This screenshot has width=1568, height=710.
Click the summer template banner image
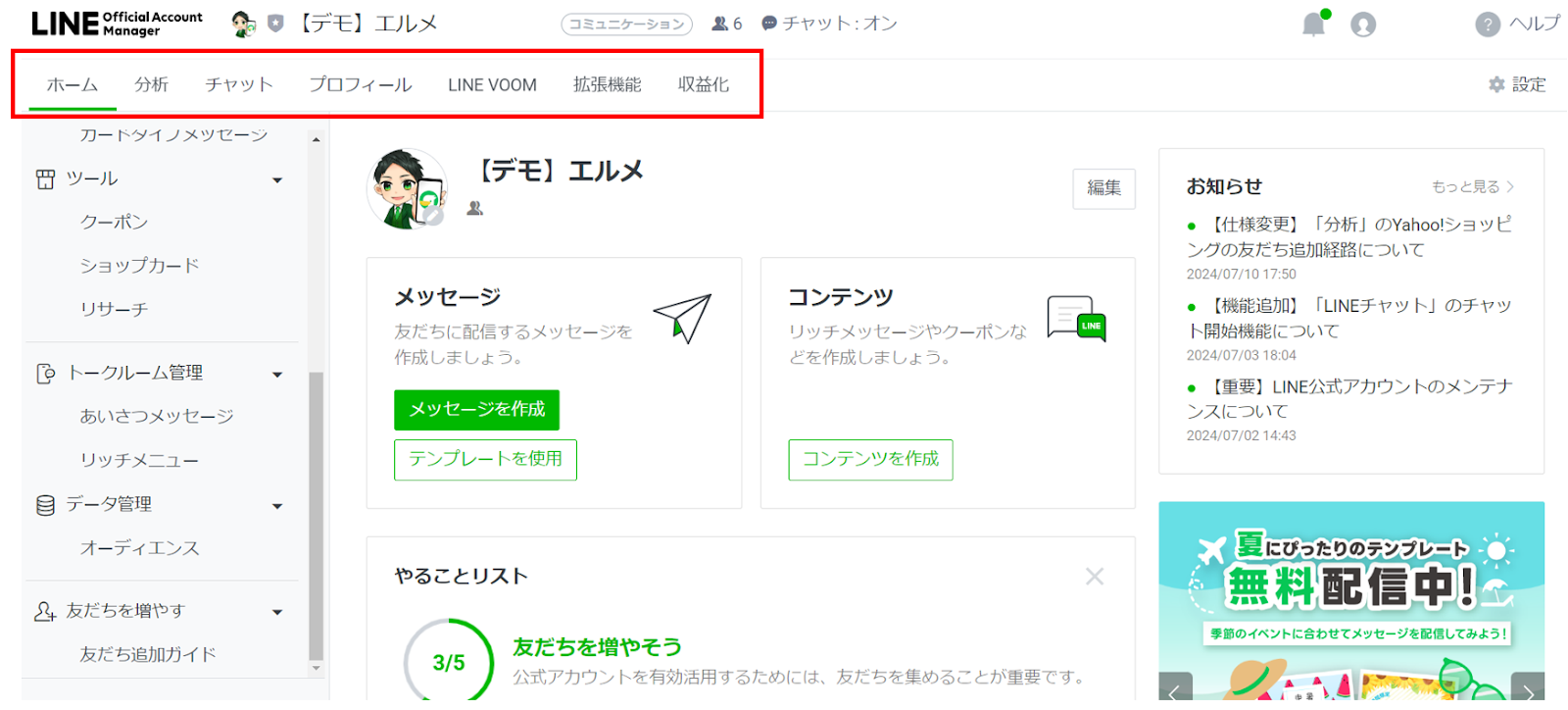click(x=1351, y=601)
